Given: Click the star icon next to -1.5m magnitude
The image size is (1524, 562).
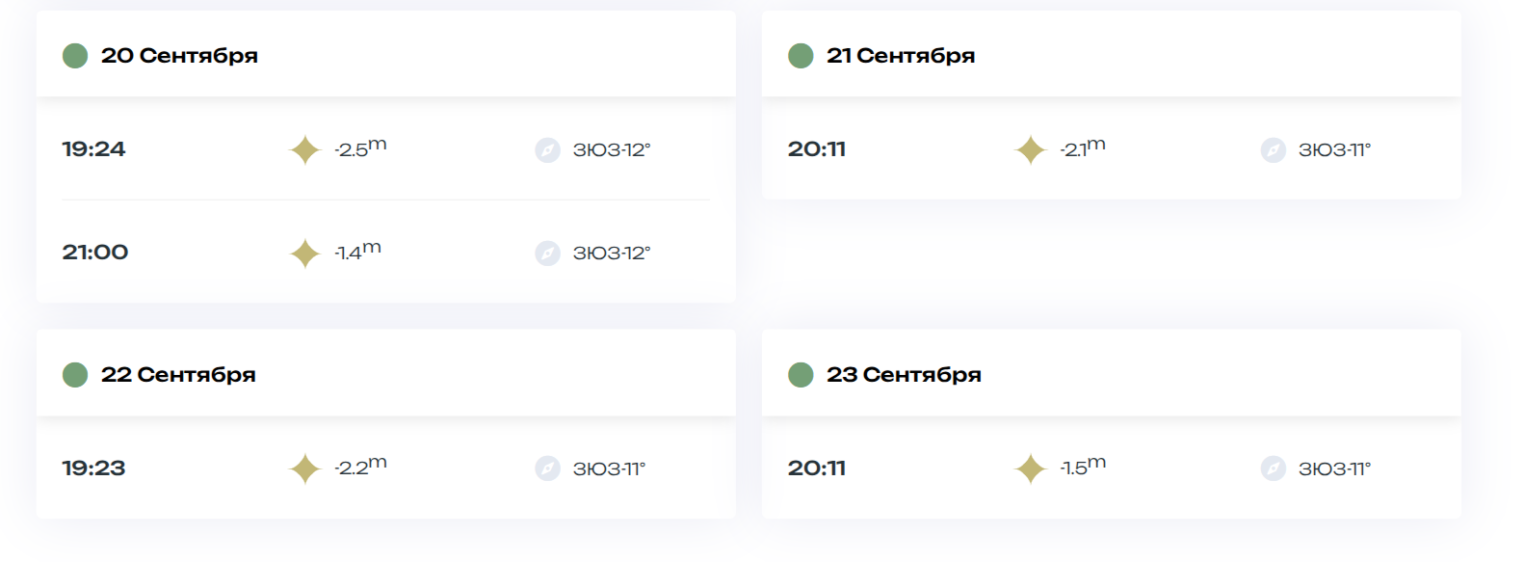Looking at the screenshot, I should point(1030,469).
